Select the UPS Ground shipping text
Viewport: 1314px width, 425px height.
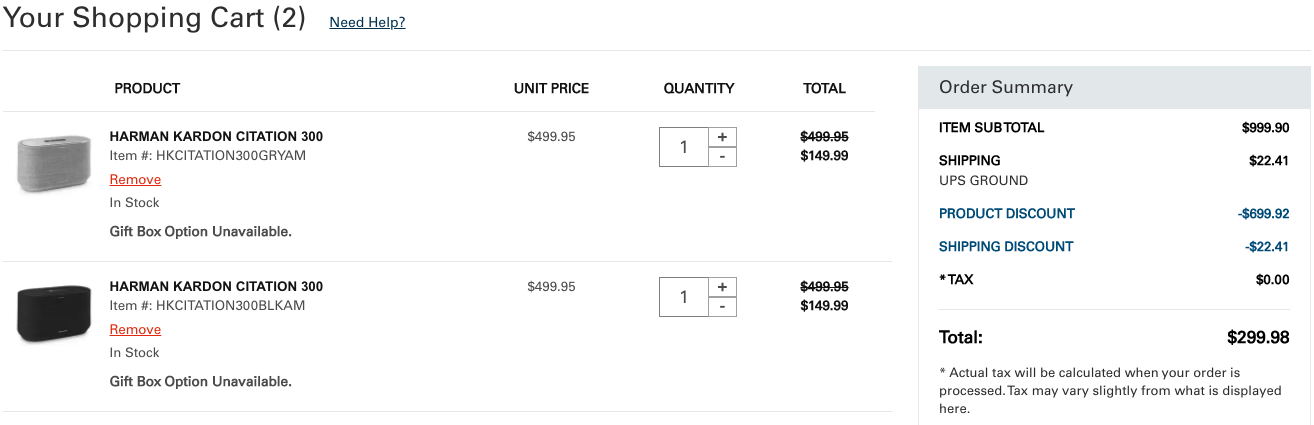click(x=983, y=181)
